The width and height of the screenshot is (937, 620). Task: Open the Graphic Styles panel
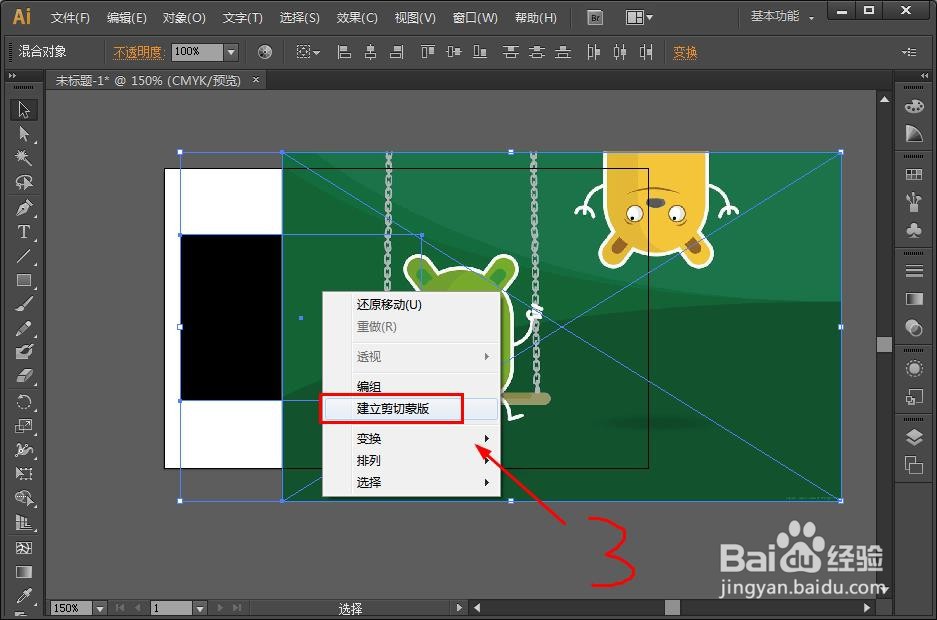[x=914, y=396]
